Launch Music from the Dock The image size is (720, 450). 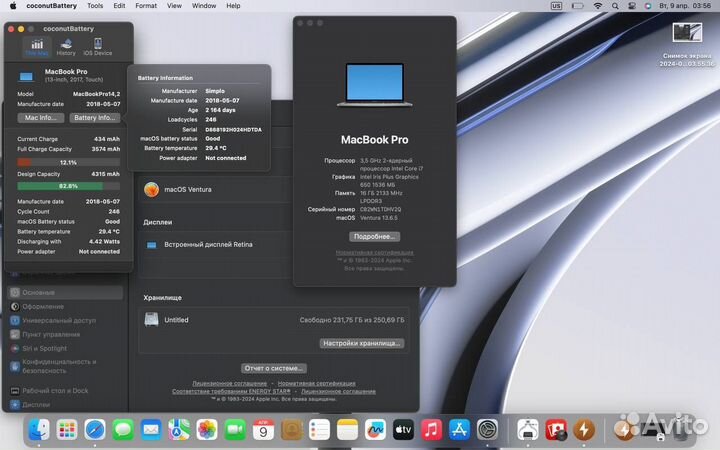(x=432, y=430)
